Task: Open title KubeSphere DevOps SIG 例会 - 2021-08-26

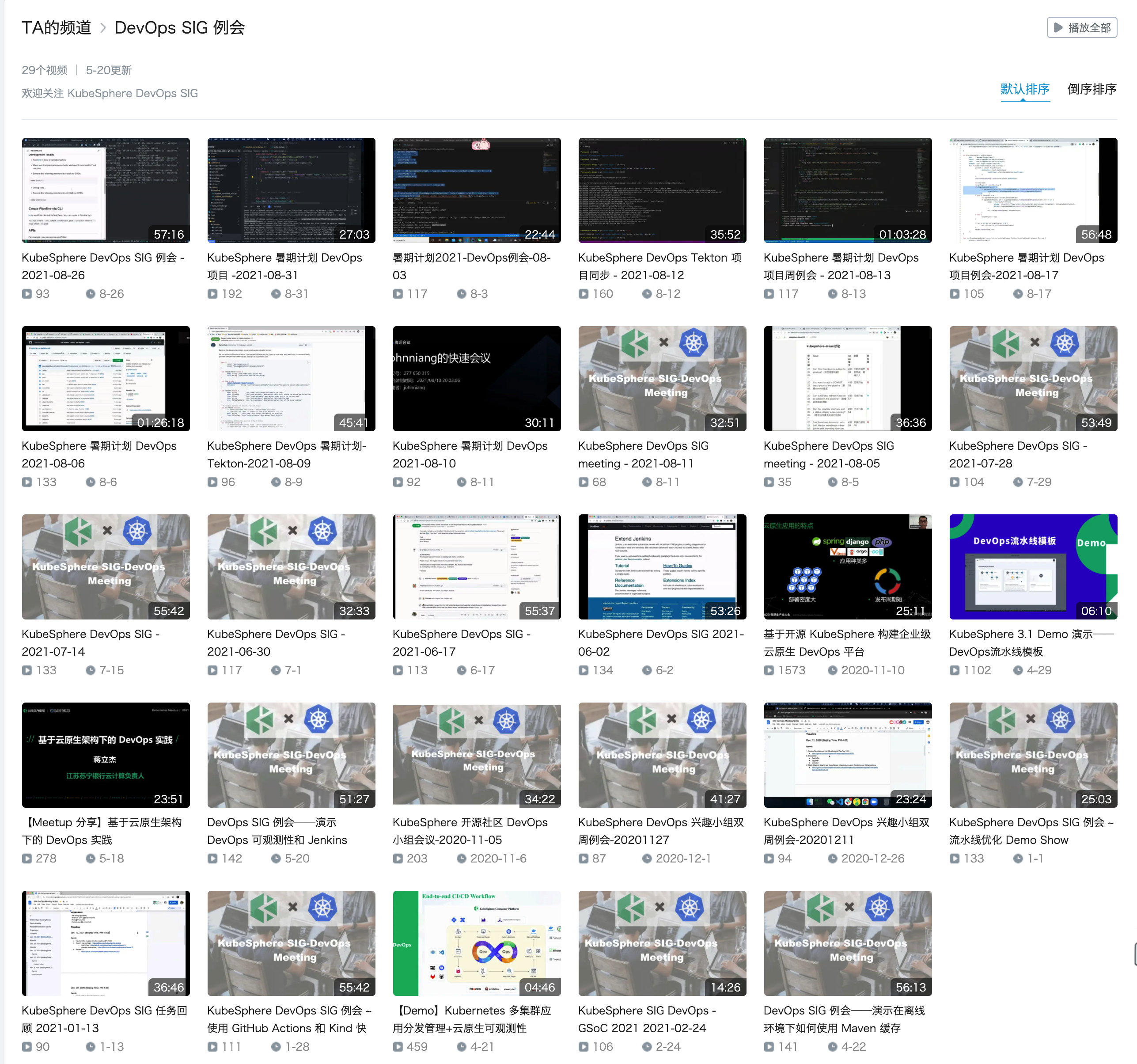Action: tap(103, 266)
